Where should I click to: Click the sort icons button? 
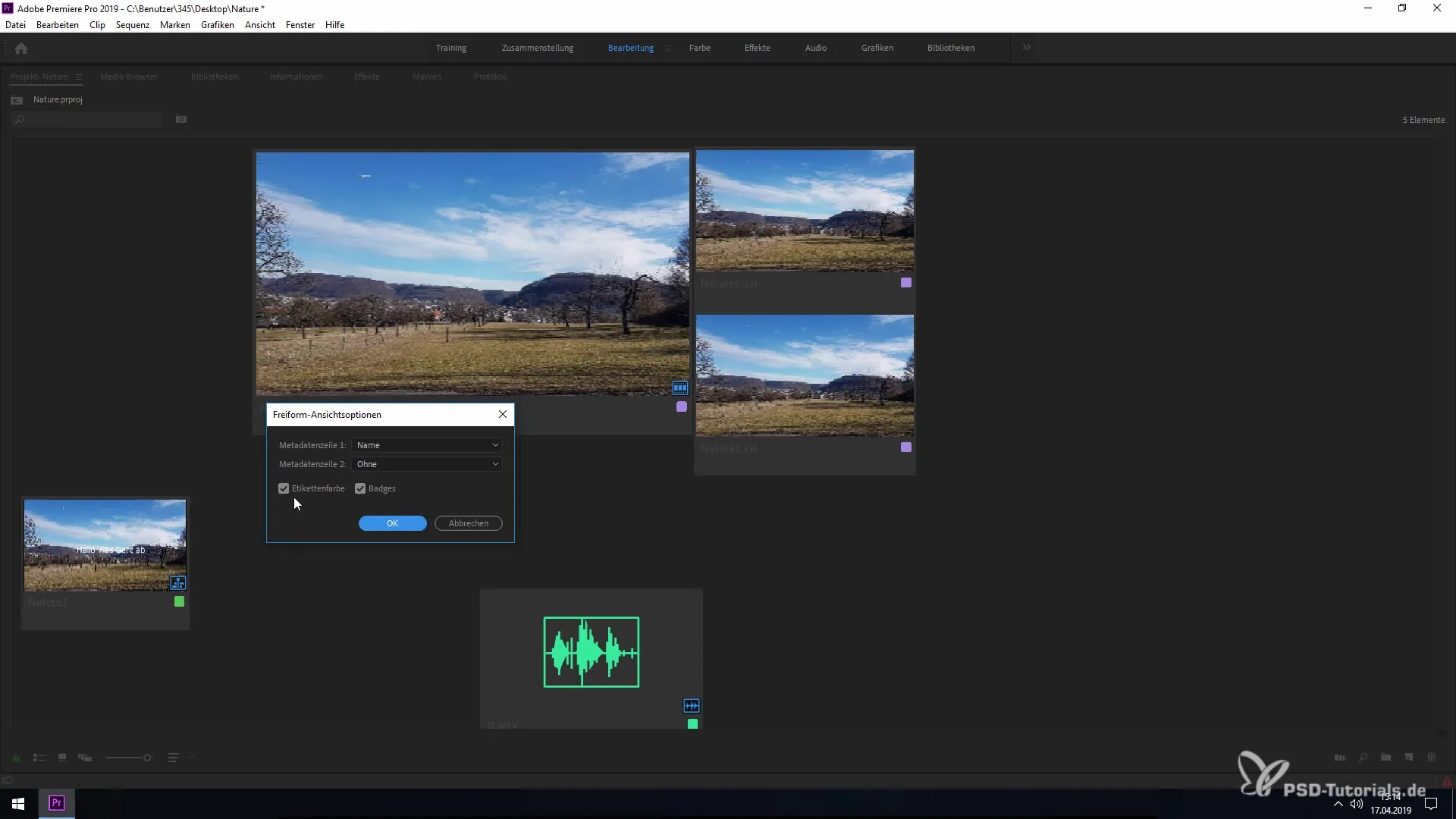tap(173, 758)
